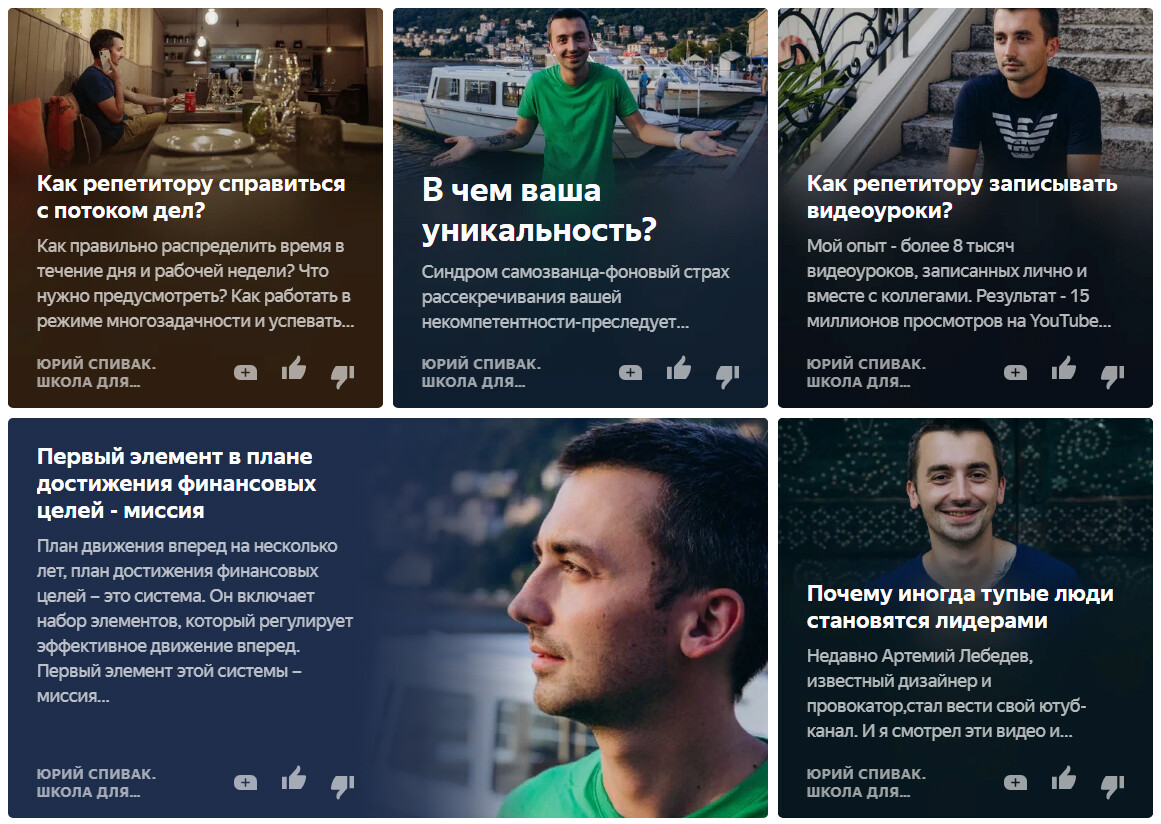Open "Почему иногда тупые люди становятся лидерами" title
The image size is (1161, 824).
960,607
